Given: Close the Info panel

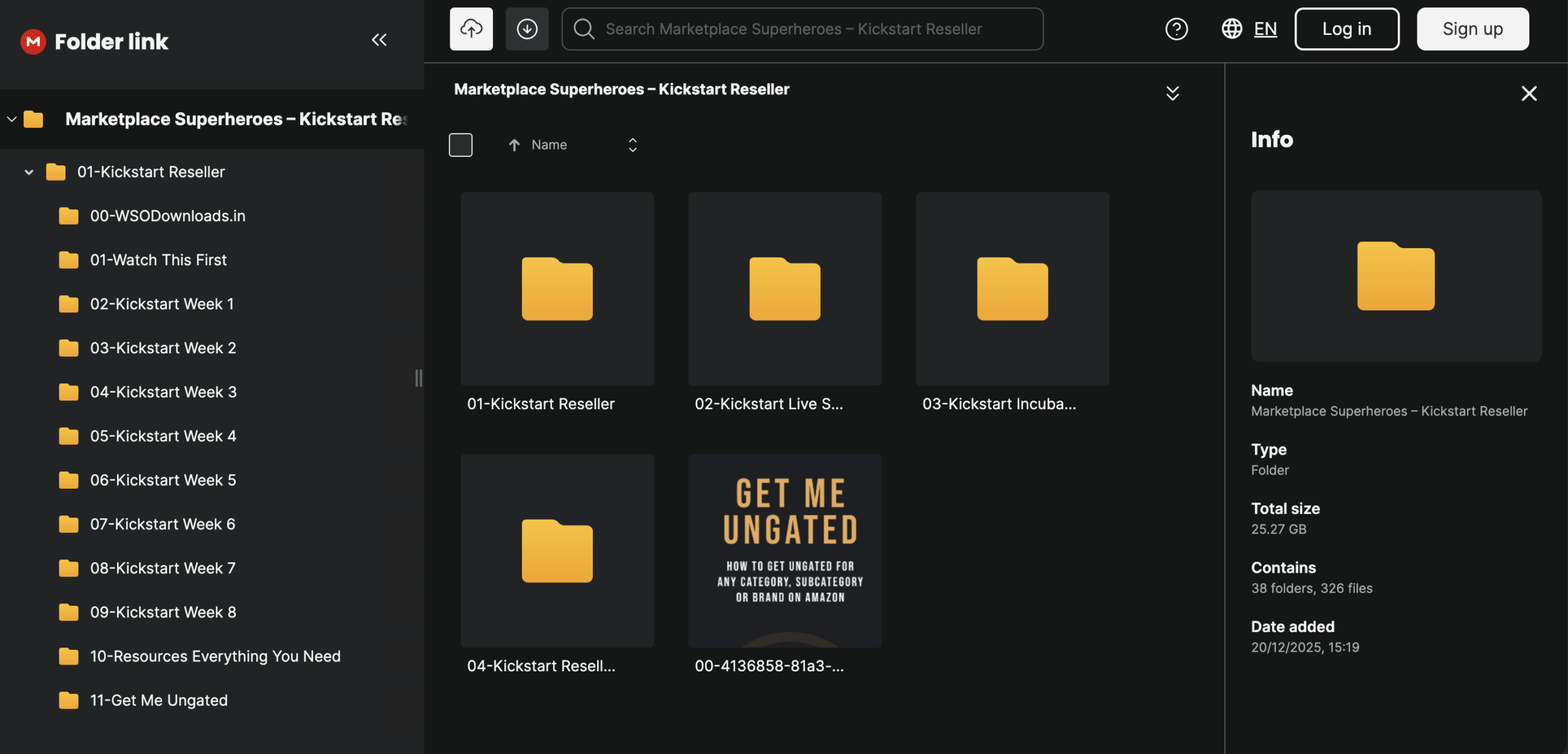Looking at the screenshot, I should [1529, 93].
